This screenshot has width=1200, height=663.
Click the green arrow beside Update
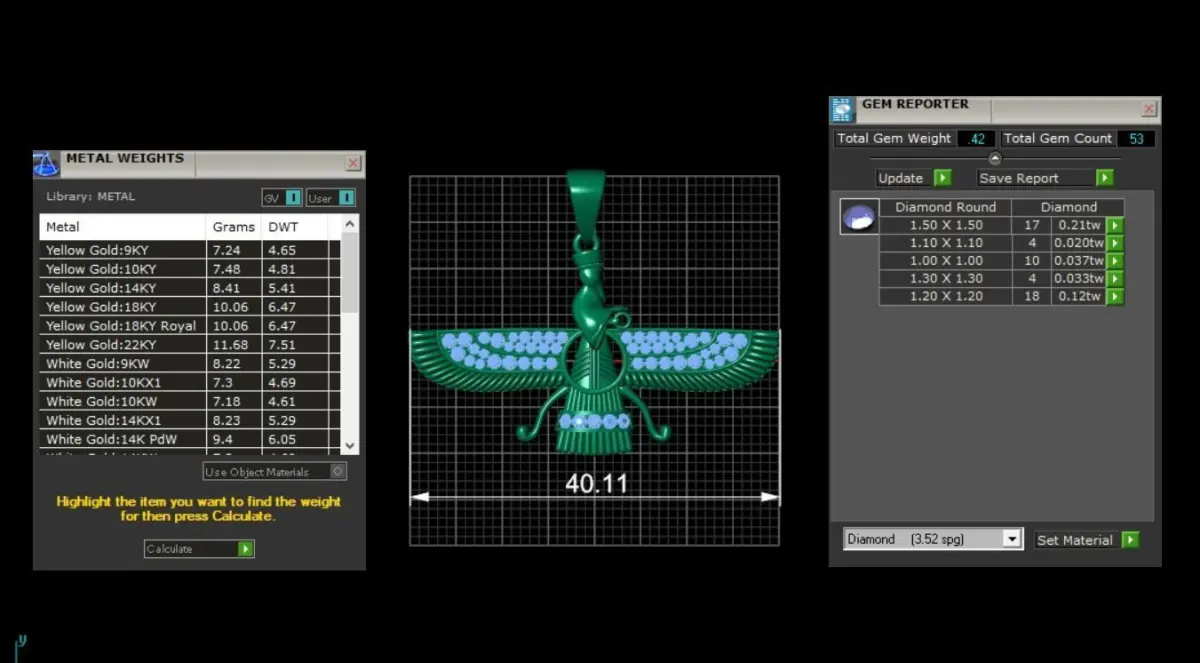[x=942, y=178]
